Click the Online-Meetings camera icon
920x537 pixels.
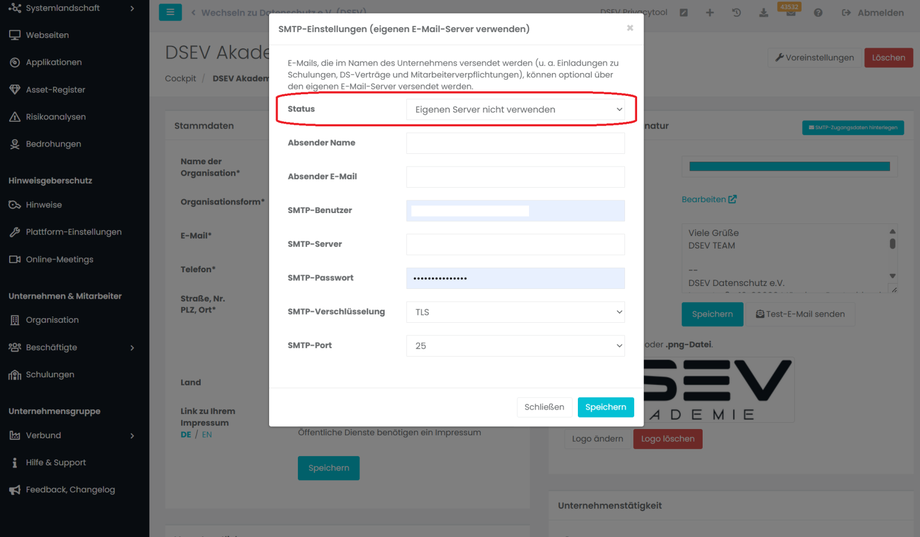click(x=15, y=259)
